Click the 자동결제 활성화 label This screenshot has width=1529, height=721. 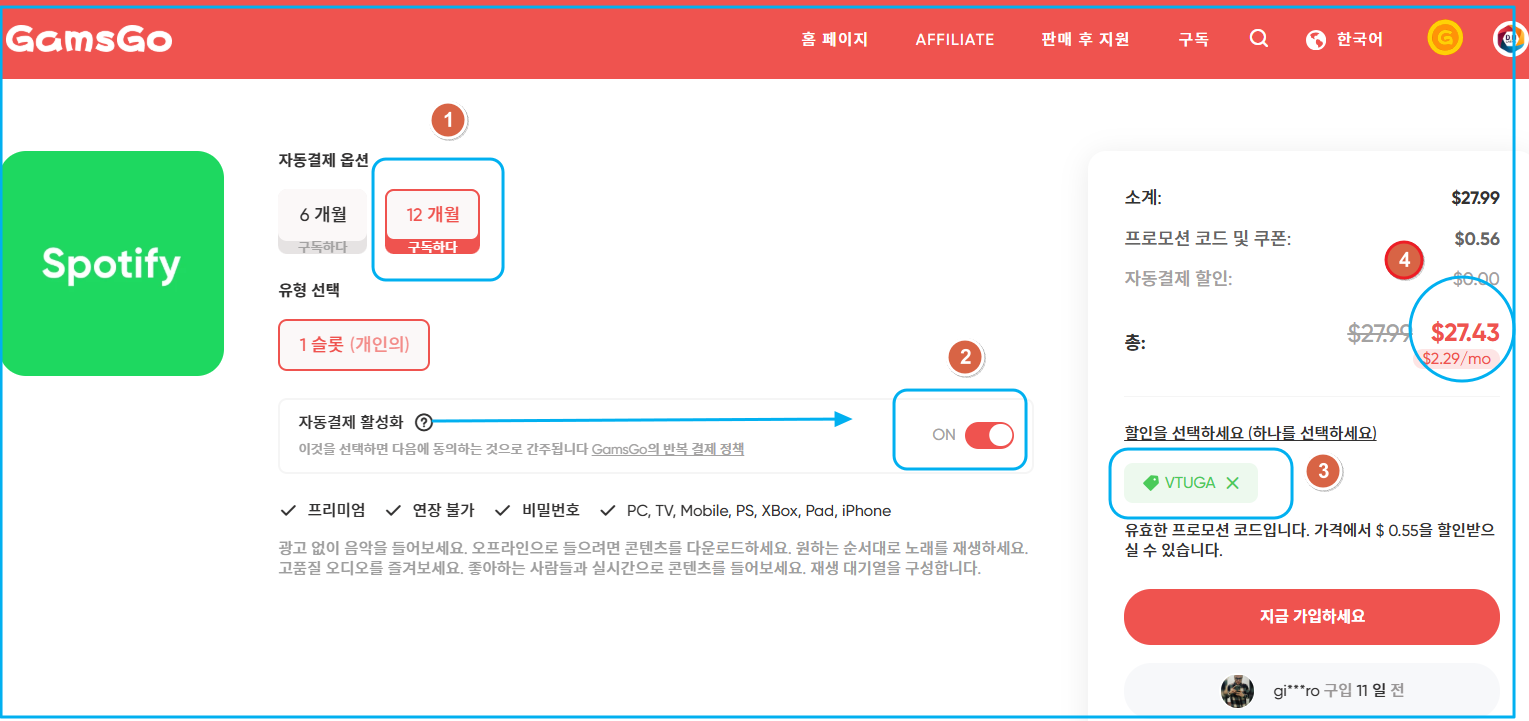click(x=351, y=422)
